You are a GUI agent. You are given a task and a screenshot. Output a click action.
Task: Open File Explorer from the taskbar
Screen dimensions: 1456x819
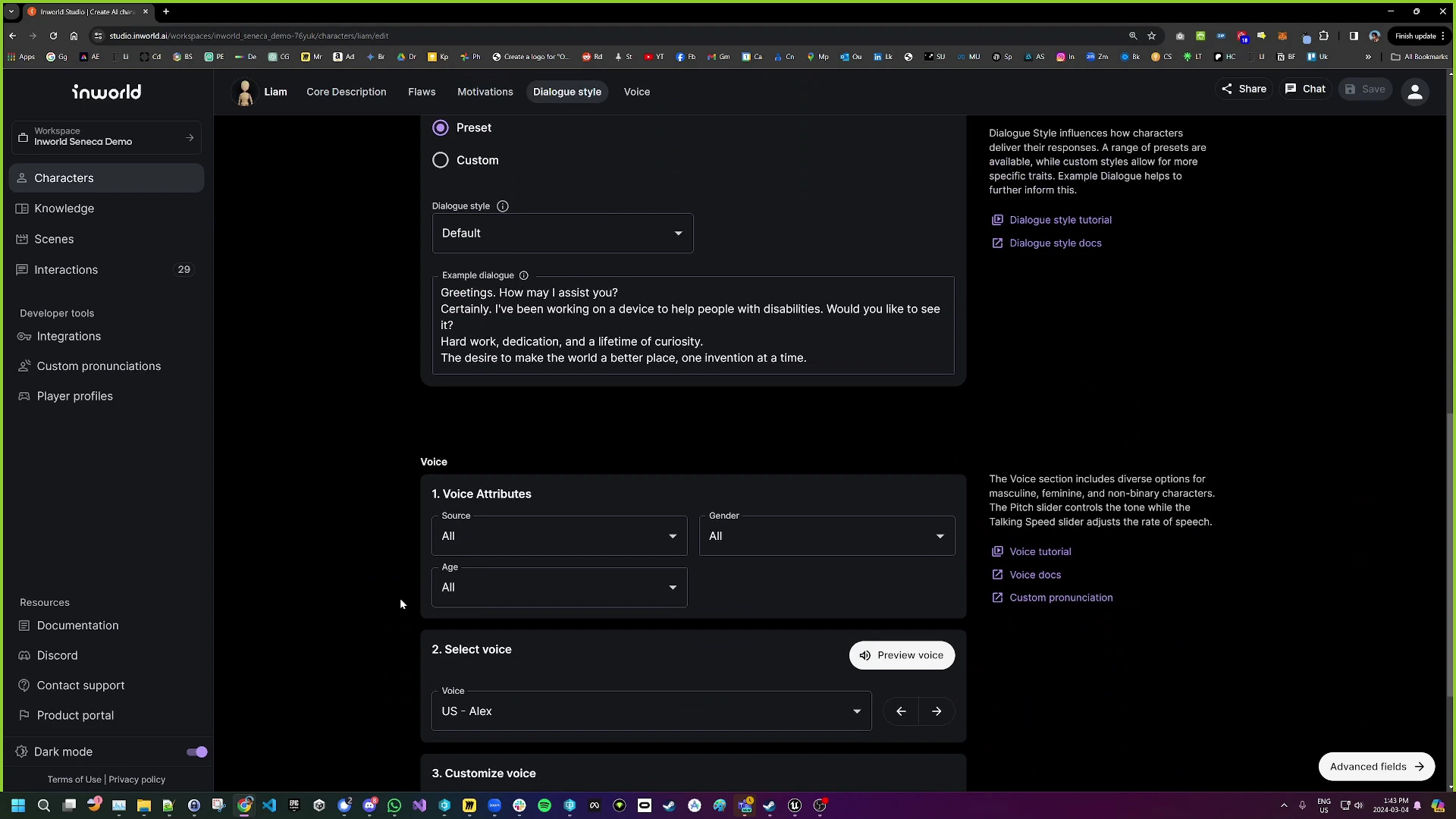point(144,805)
